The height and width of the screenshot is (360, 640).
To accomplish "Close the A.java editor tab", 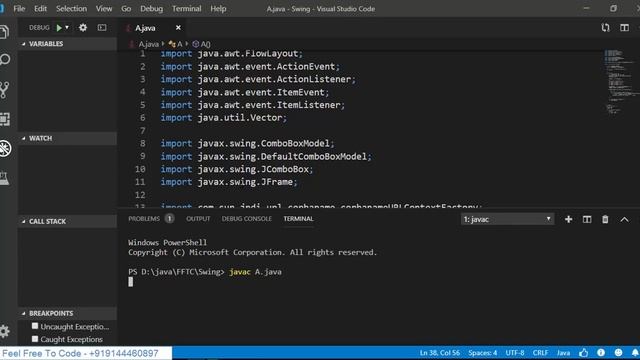I will tap(178, 27).
